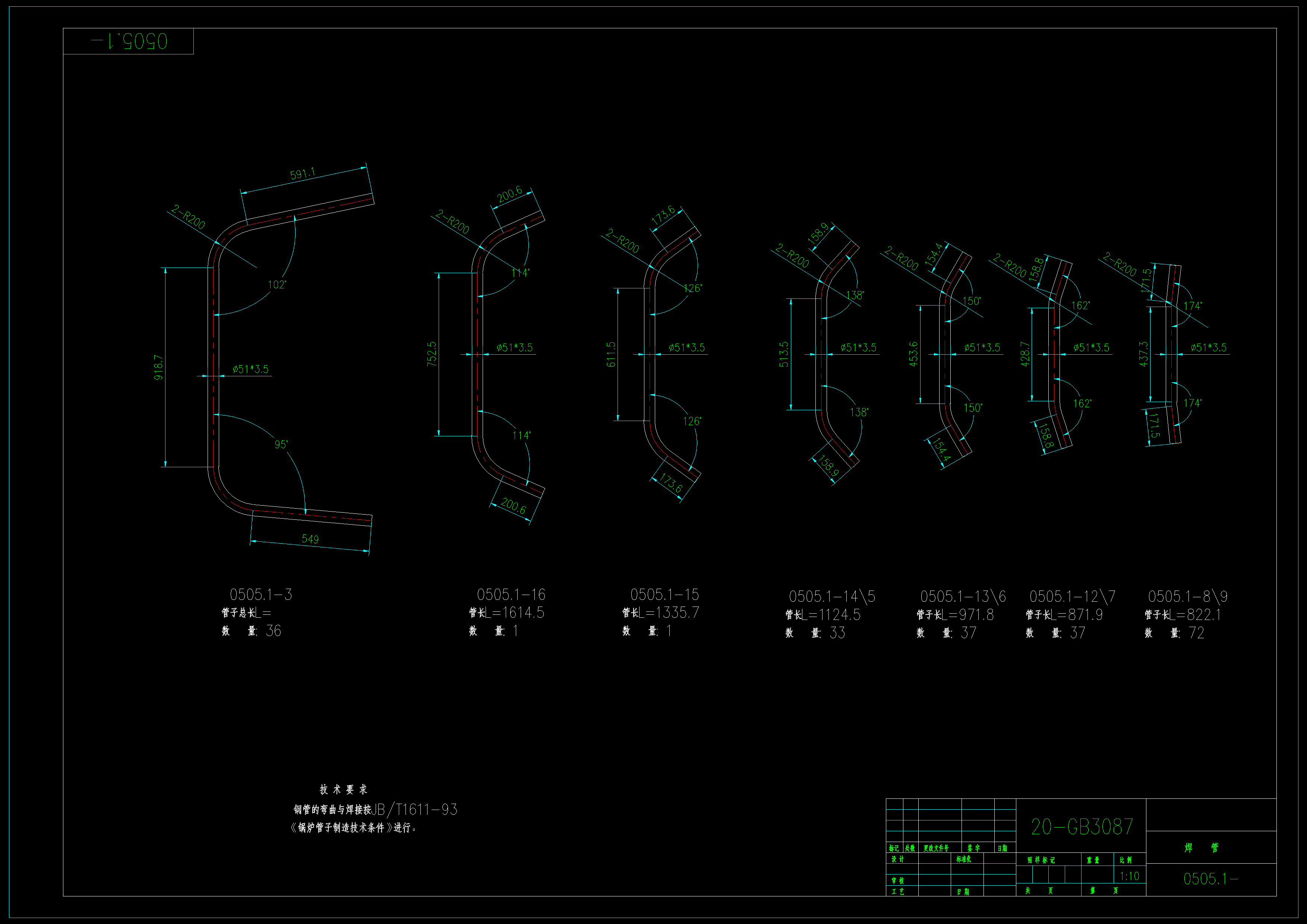The height and width of the screenshot is (924, 1307).
Task: Select the title block cell "标准化"
Action: (x=964, y=859)
